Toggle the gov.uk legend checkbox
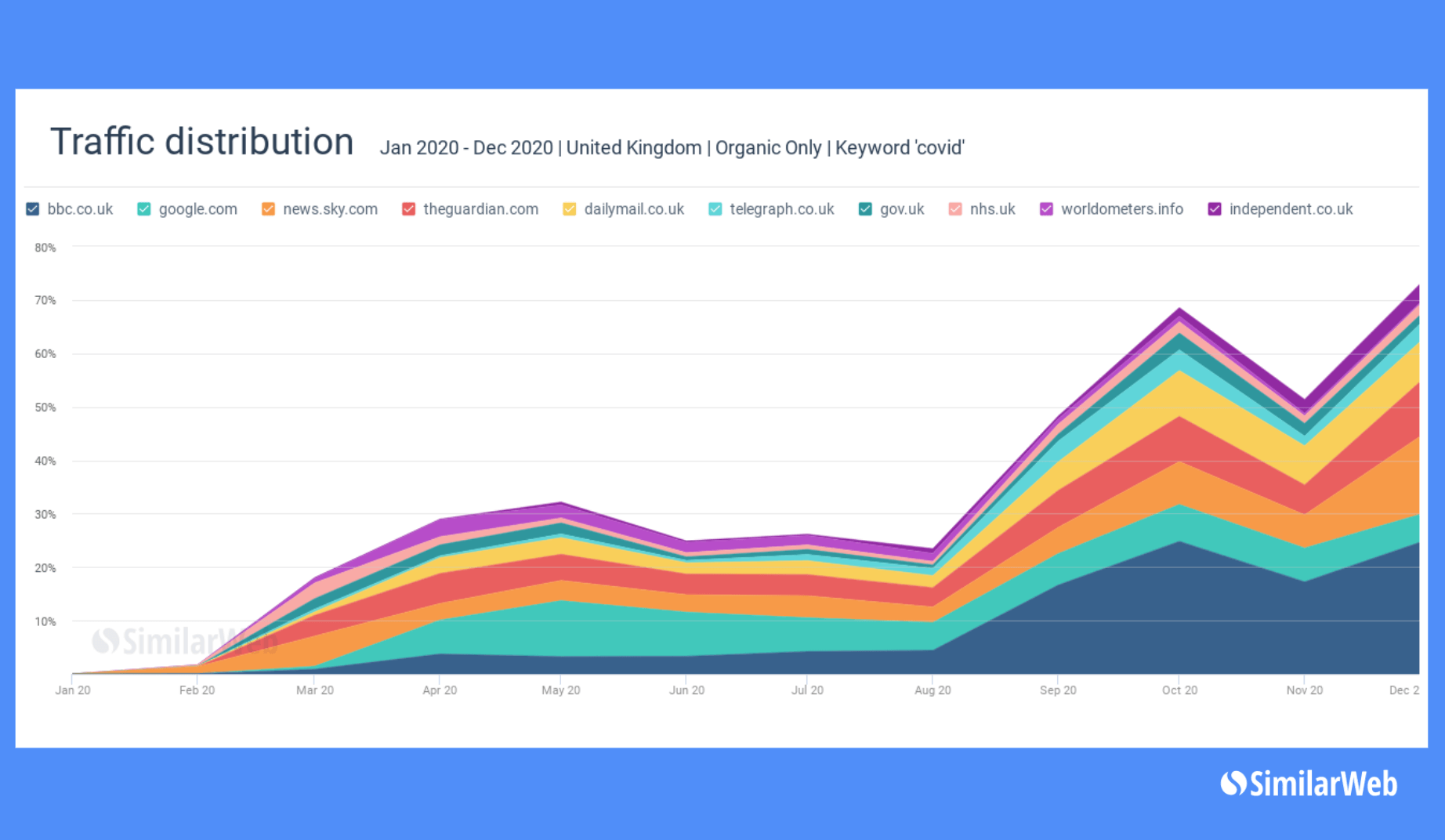The width and height of the screenshot is (1445, 840). [865, 209]
